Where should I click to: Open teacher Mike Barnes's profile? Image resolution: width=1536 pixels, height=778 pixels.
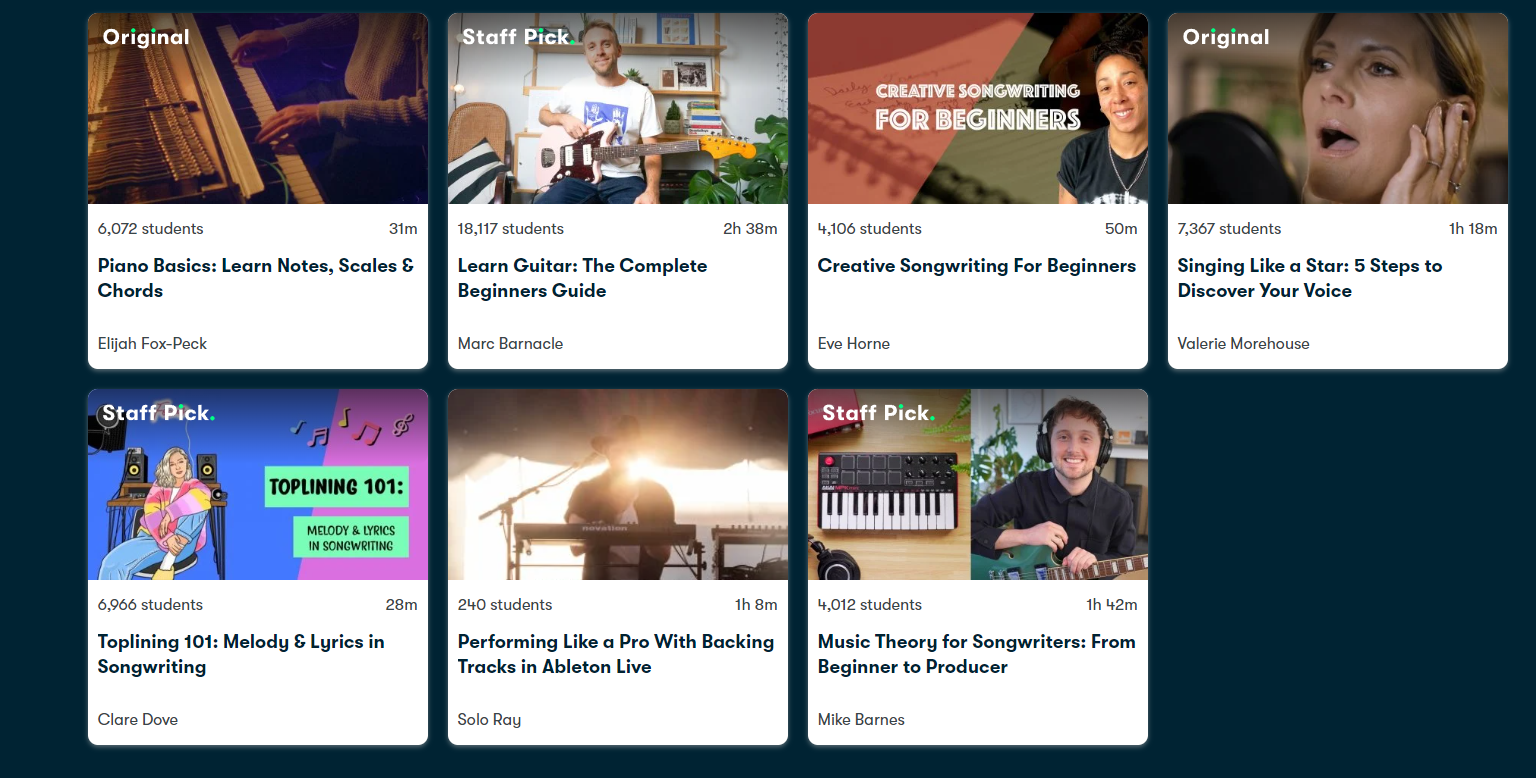coord(861,719)
